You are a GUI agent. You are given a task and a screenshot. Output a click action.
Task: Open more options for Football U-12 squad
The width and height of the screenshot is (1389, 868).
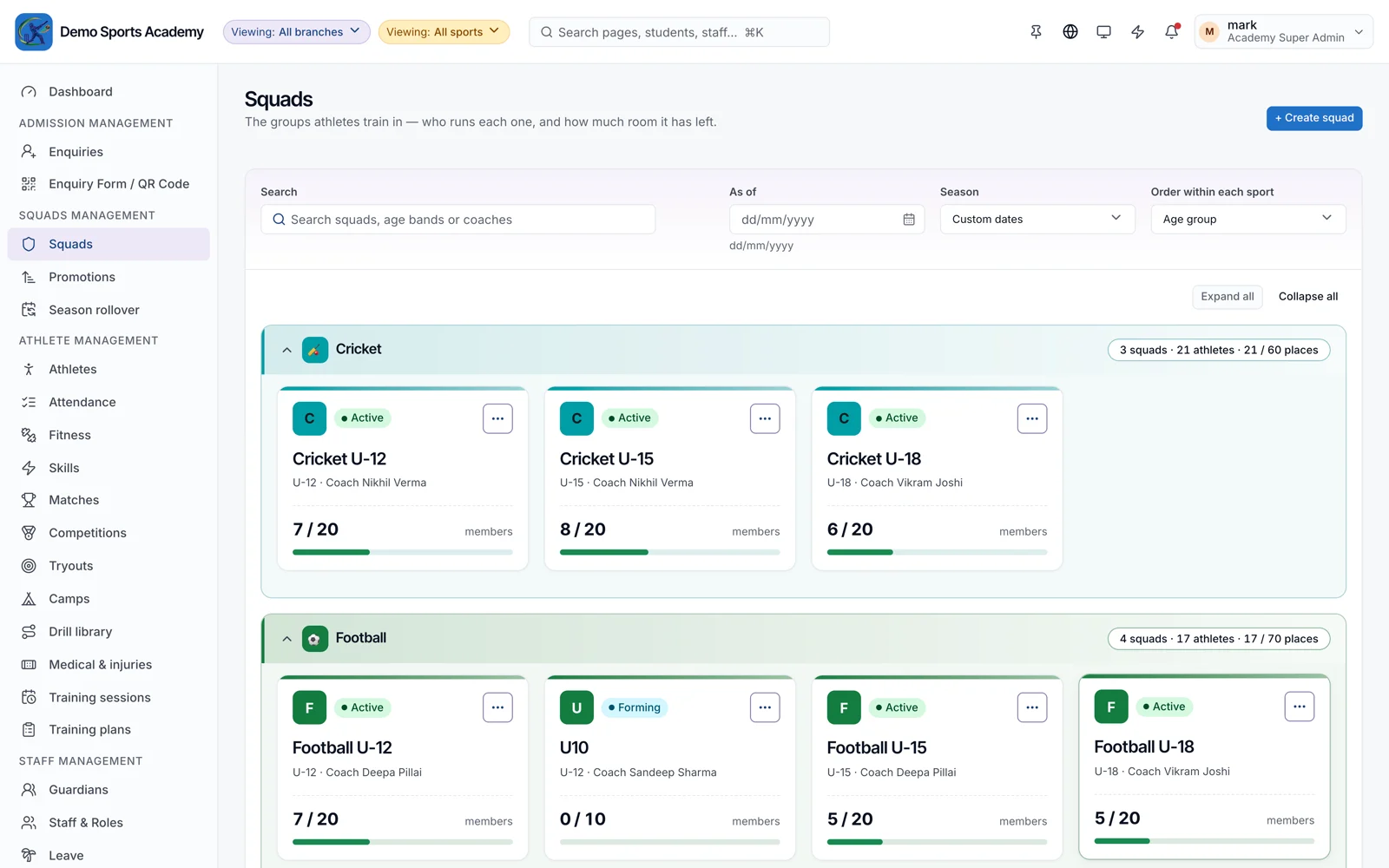[x=497, y=707]
